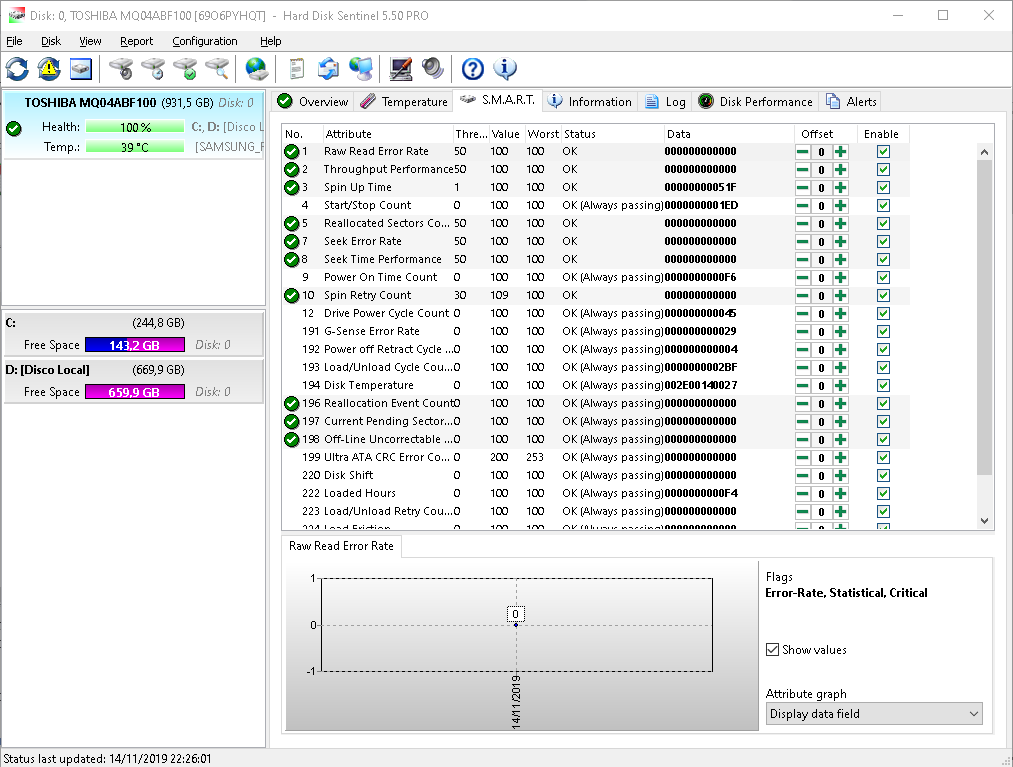This screenshot has height=767, width=1013.
Task: Open the Disk menu
Action: pos(51,41)
